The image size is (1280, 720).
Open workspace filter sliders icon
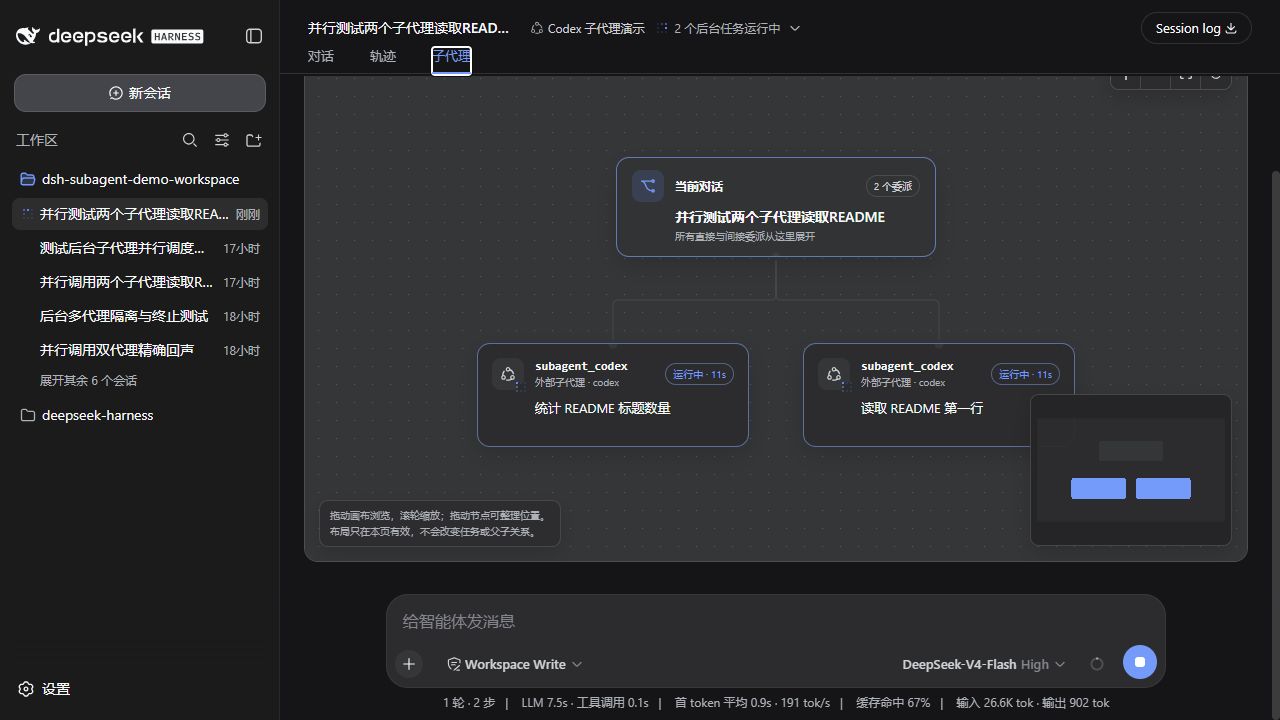(222, 140)
